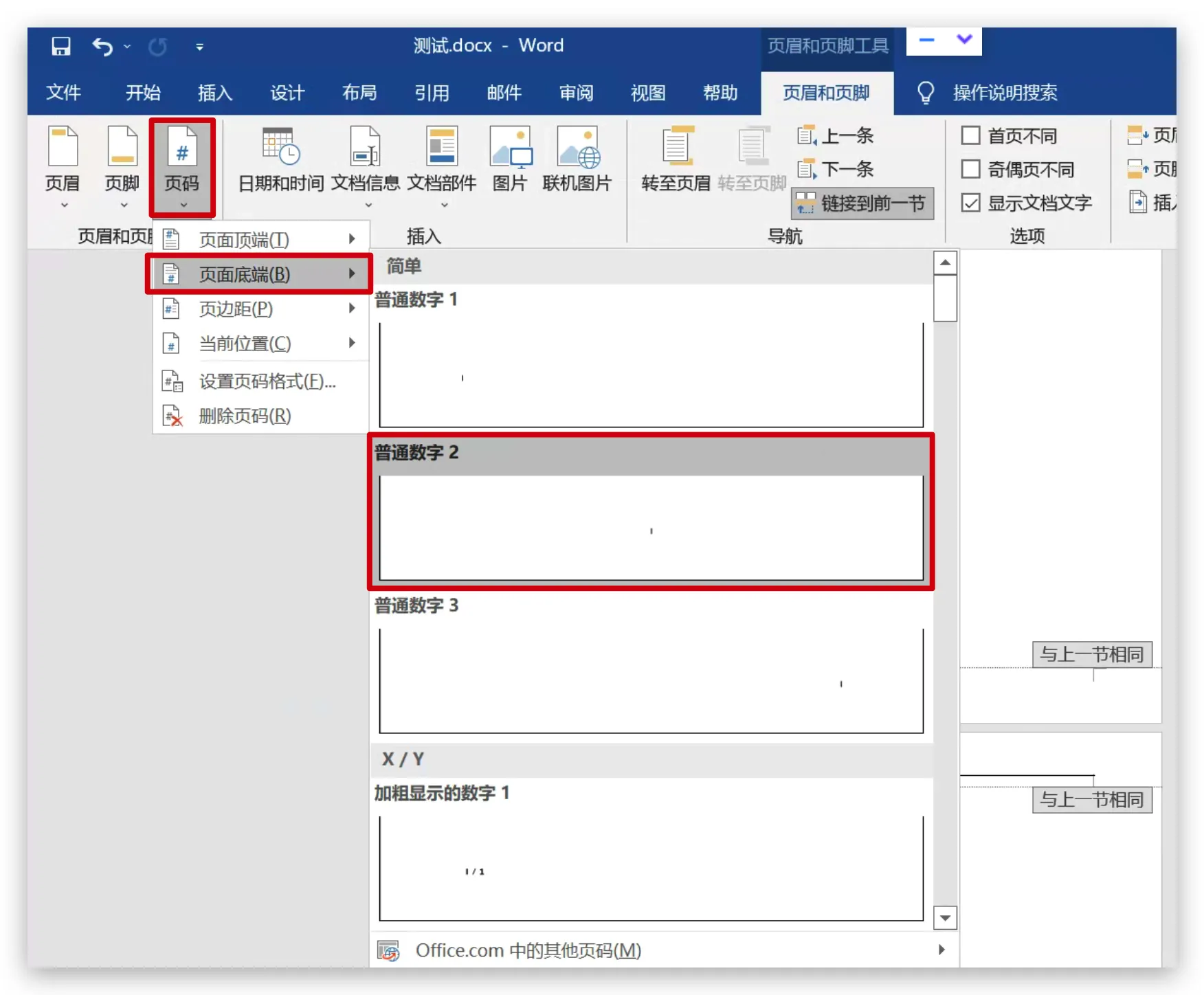Screen dimensions: 1204x995
Task: Open the Quick Access Toolbar customize arrow
Action: pyautogui.click(x=199, y=47)
